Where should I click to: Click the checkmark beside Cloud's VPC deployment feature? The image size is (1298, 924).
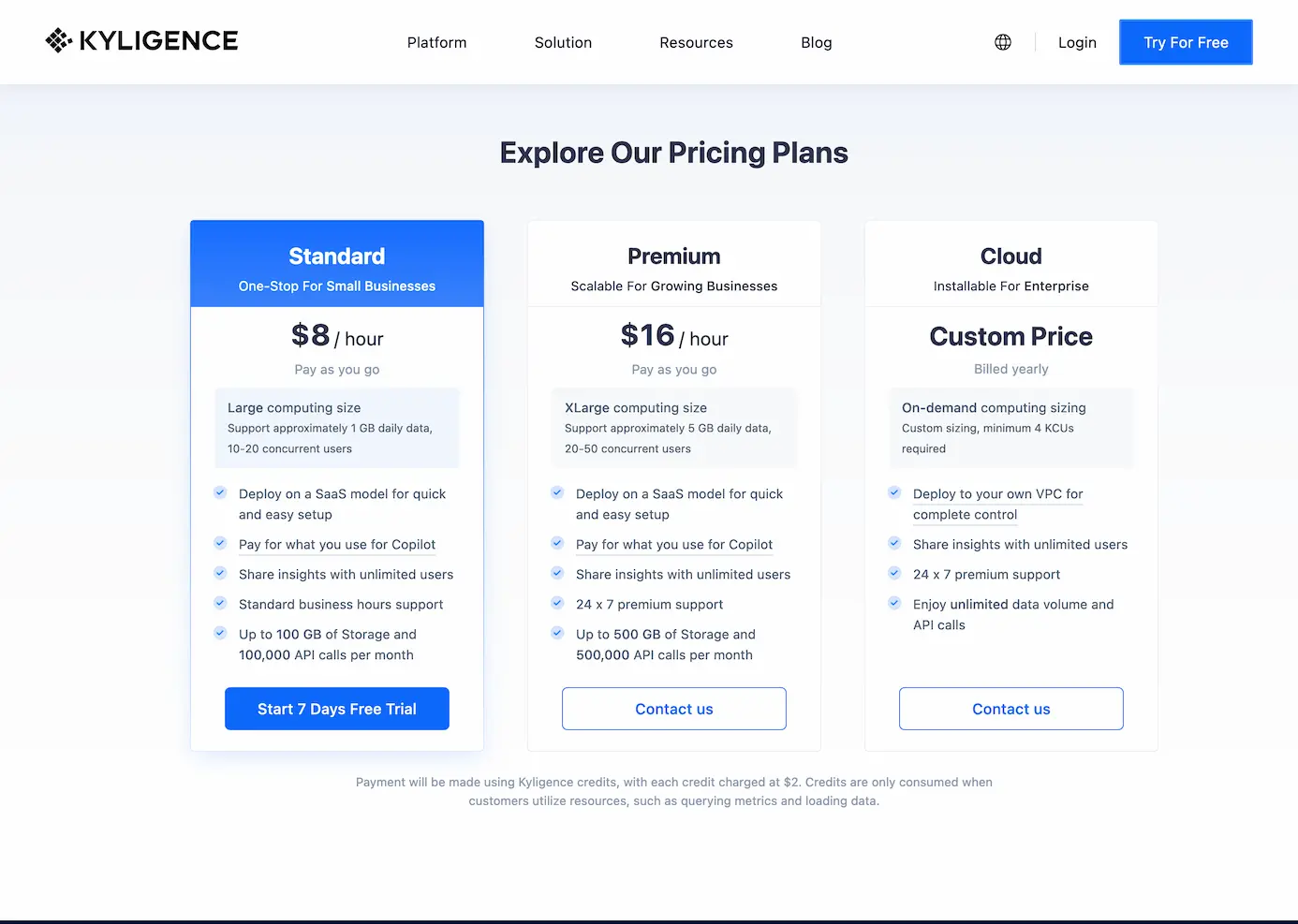pos(894,491)
